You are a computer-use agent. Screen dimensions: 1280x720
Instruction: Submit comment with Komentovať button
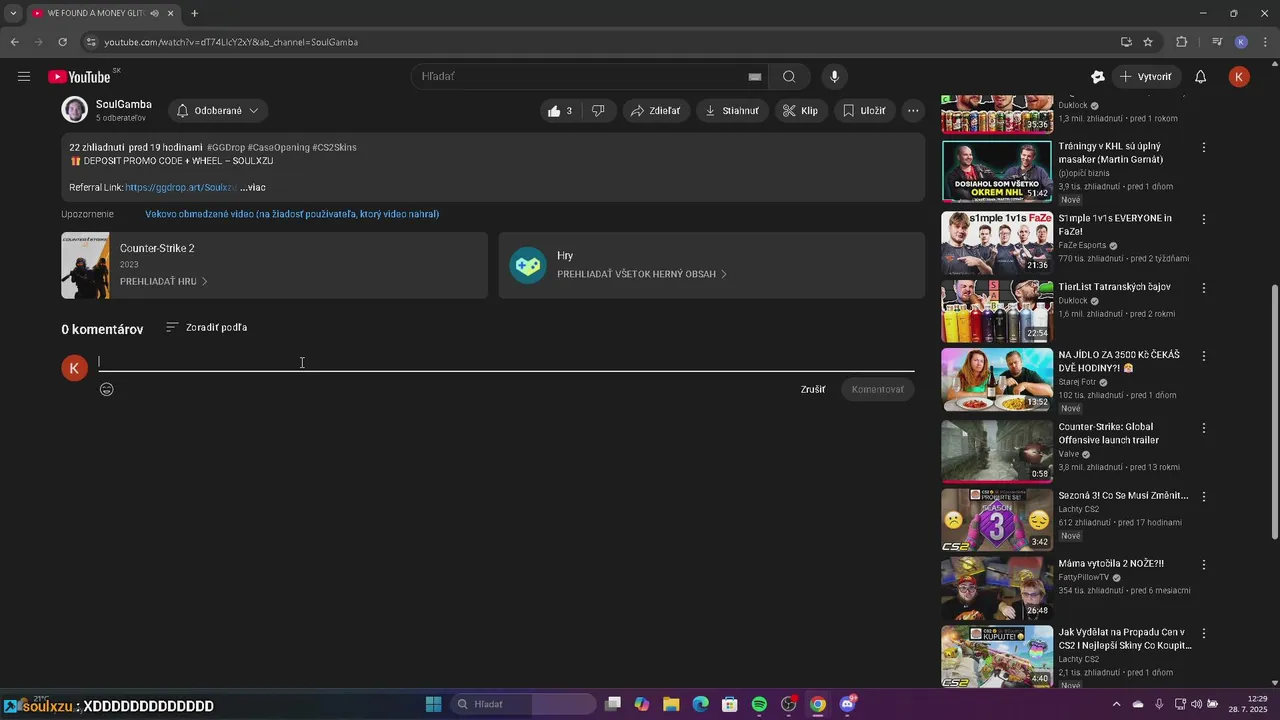coord(877,390)
